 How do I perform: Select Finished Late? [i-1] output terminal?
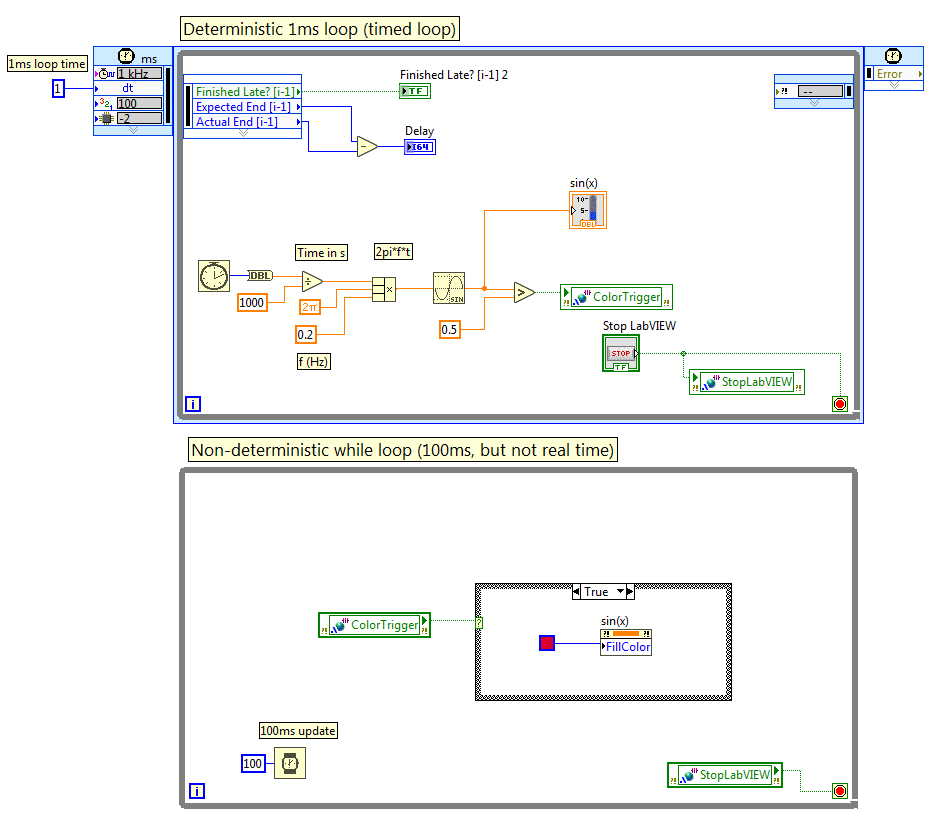point(247,91)
